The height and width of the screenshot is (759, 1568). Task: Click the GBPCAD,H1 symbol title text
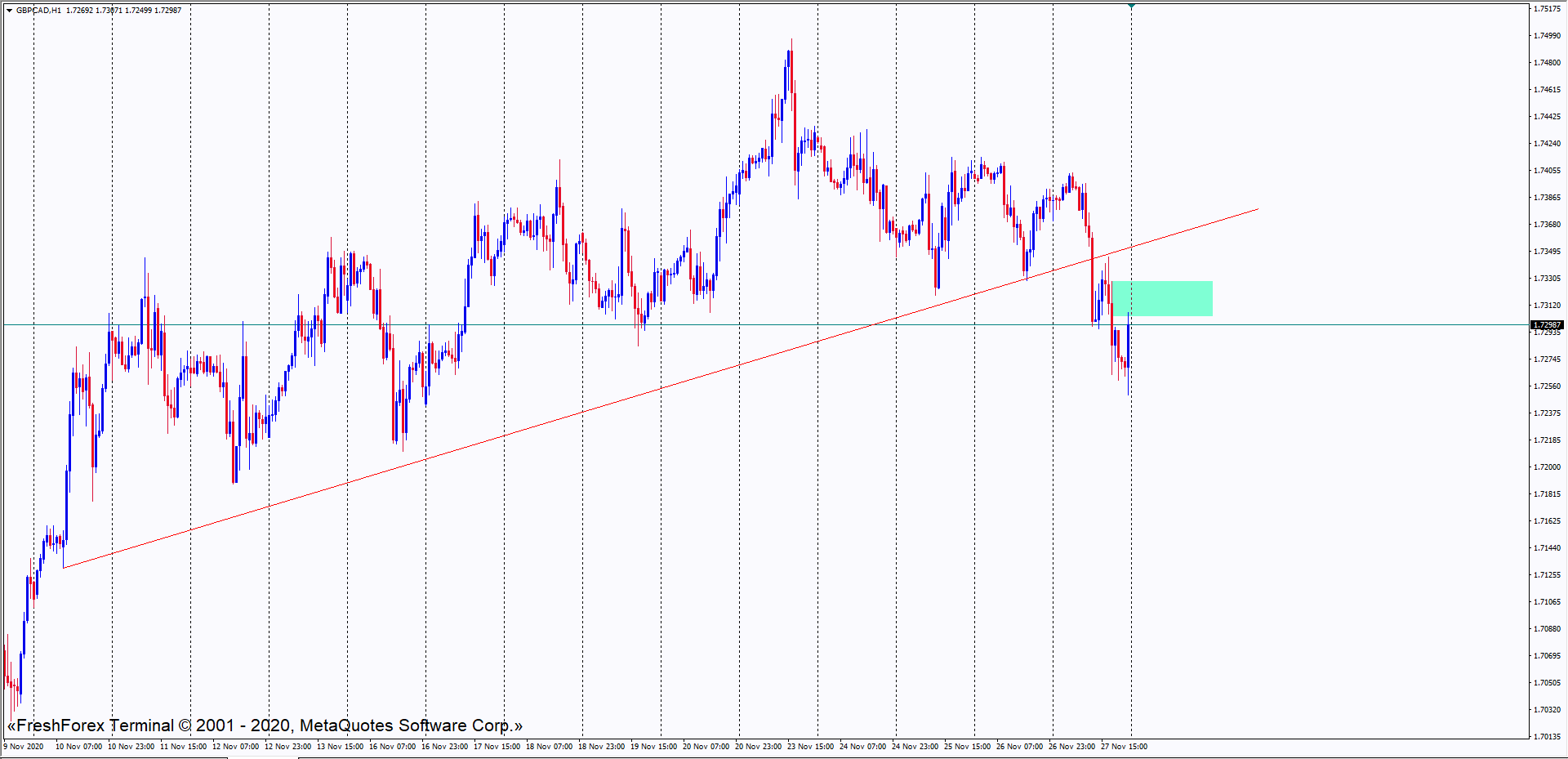coord(38,11)
